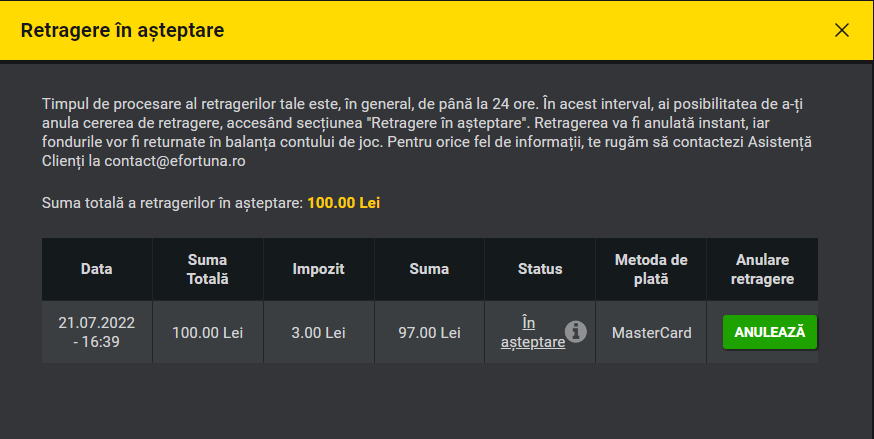Viewport: 874px width, 439px height.
Task: Select the 97.00 Lei amount cell
Action: click(429, 332)
